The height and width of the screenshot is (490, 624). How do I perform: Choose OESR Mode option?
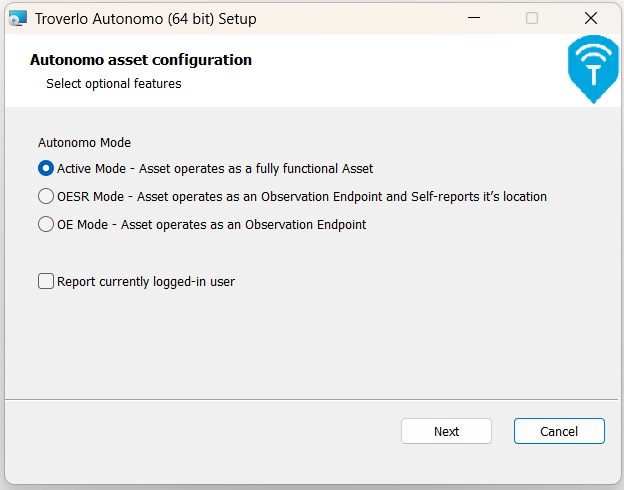46,196
